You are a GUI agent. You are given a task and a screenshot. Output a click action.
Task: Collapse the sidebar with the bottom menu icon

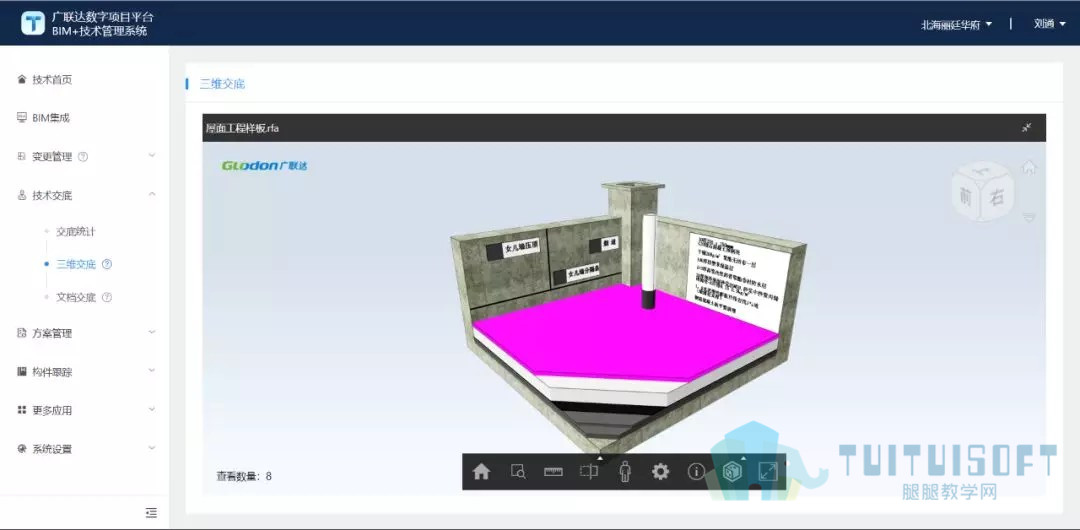click(152, 513)
